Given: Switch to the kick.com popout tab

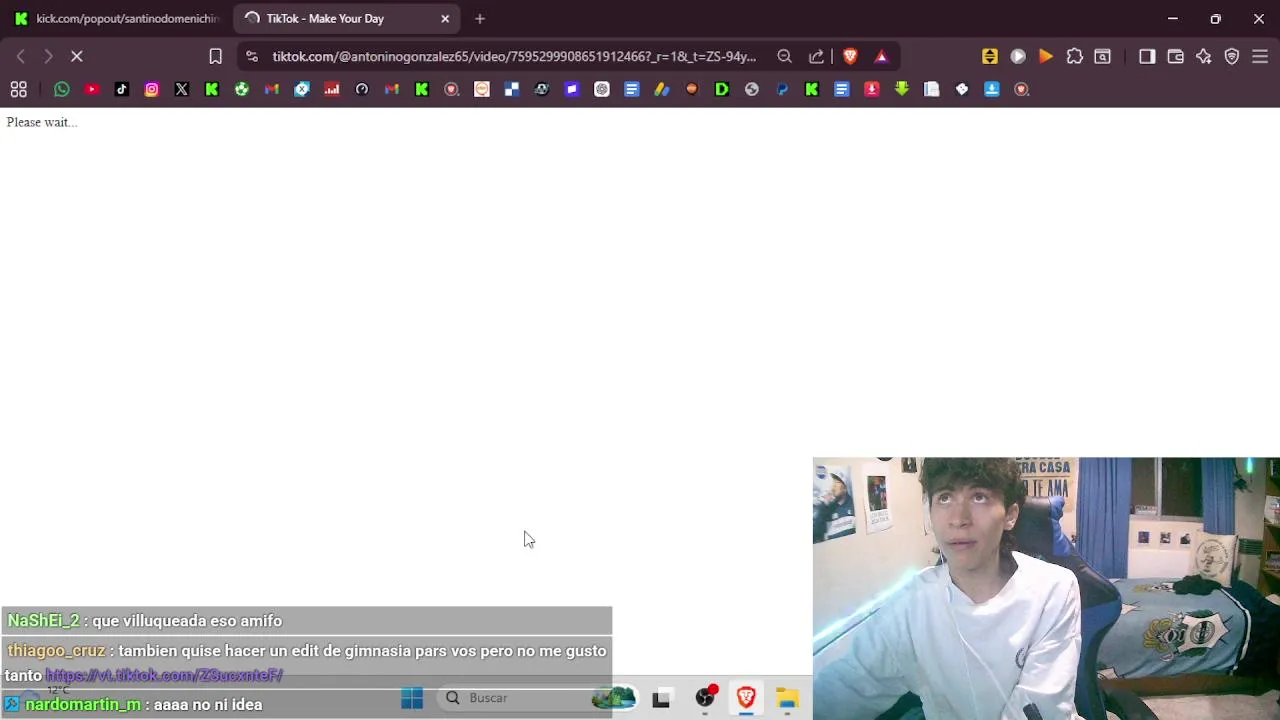Looking at the screenshot, I should pyautogui.click(x=116, y=18).
